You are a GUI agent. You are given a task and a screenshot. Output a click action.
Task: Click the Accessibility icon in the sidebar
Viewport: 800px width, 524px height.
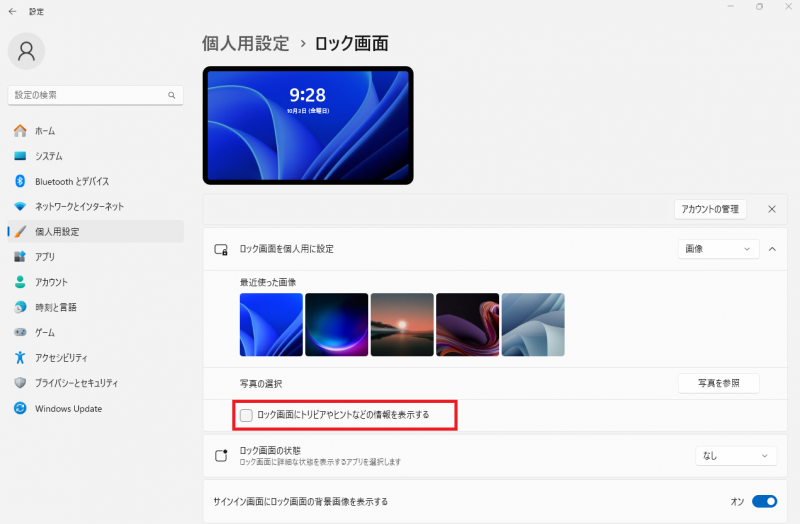pyautogui.click(x=20, y=357)
